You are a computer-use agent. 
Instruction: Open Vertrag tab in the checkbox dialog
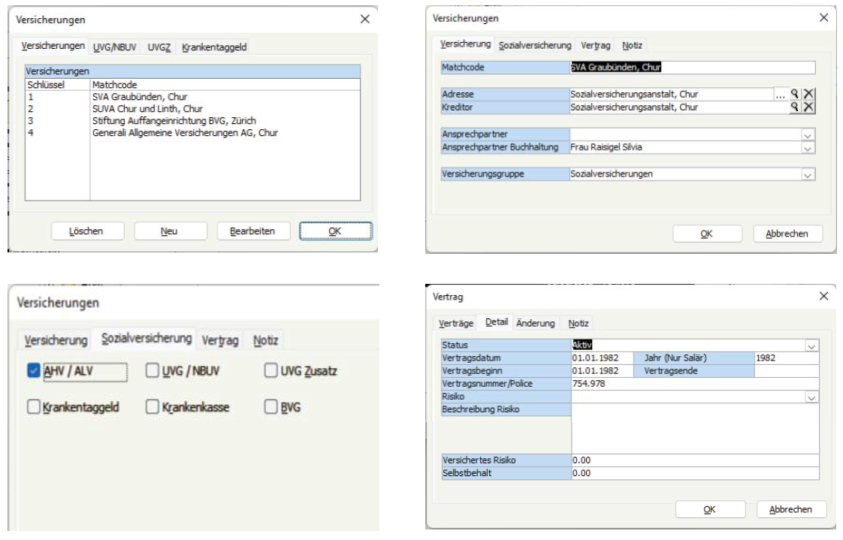point(220,340)
